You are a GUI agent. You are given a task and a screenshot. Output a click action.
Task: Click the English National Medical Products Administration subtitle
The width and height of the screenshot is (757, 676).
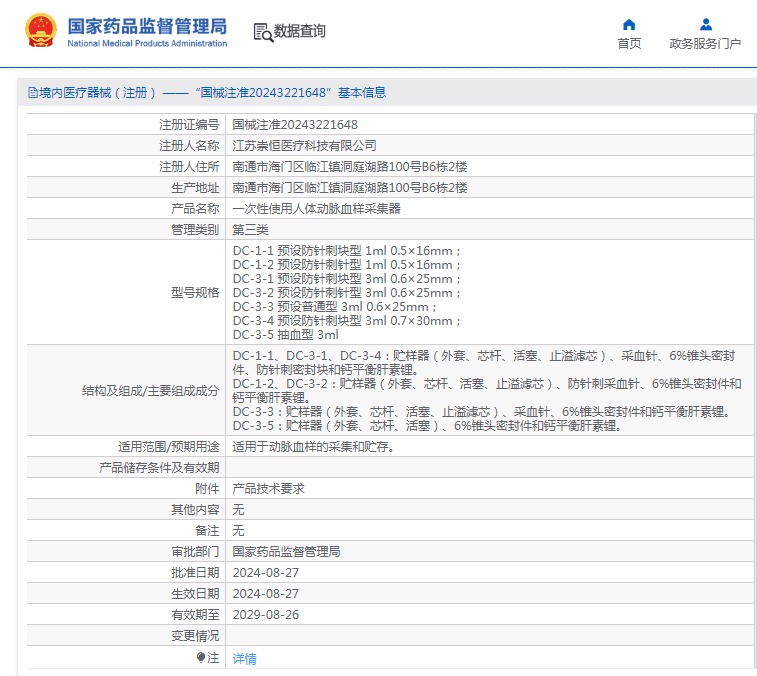tap(147, 44)
